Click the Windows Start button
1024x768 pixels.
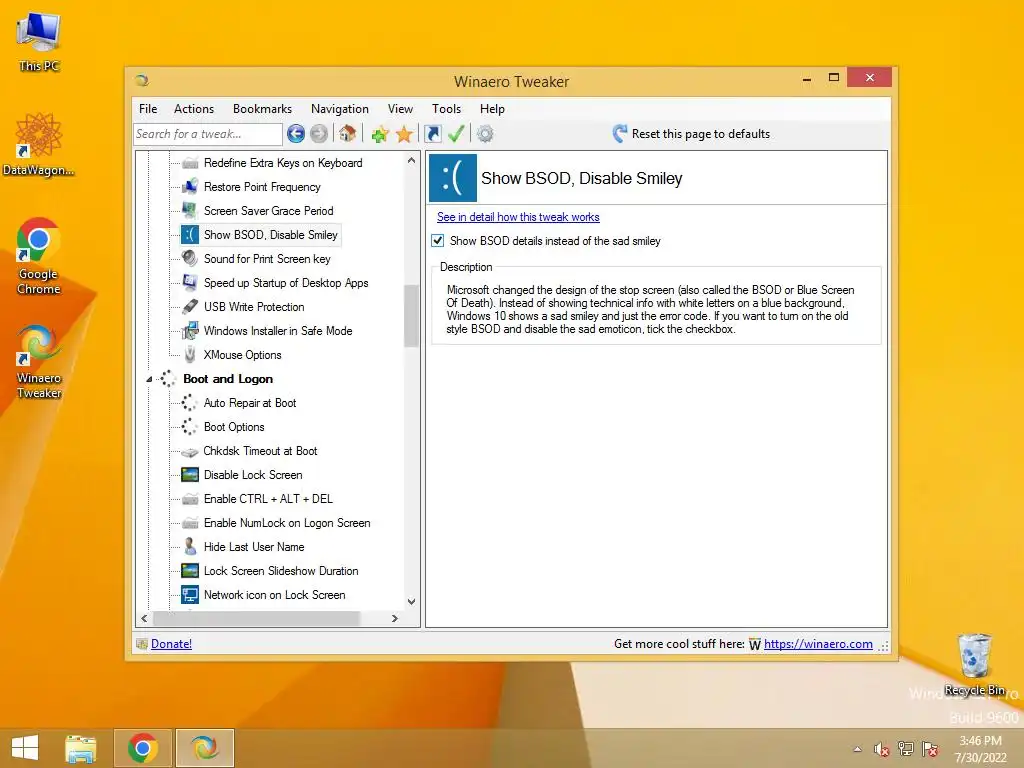pyautogui.click(x=25, y=748)
